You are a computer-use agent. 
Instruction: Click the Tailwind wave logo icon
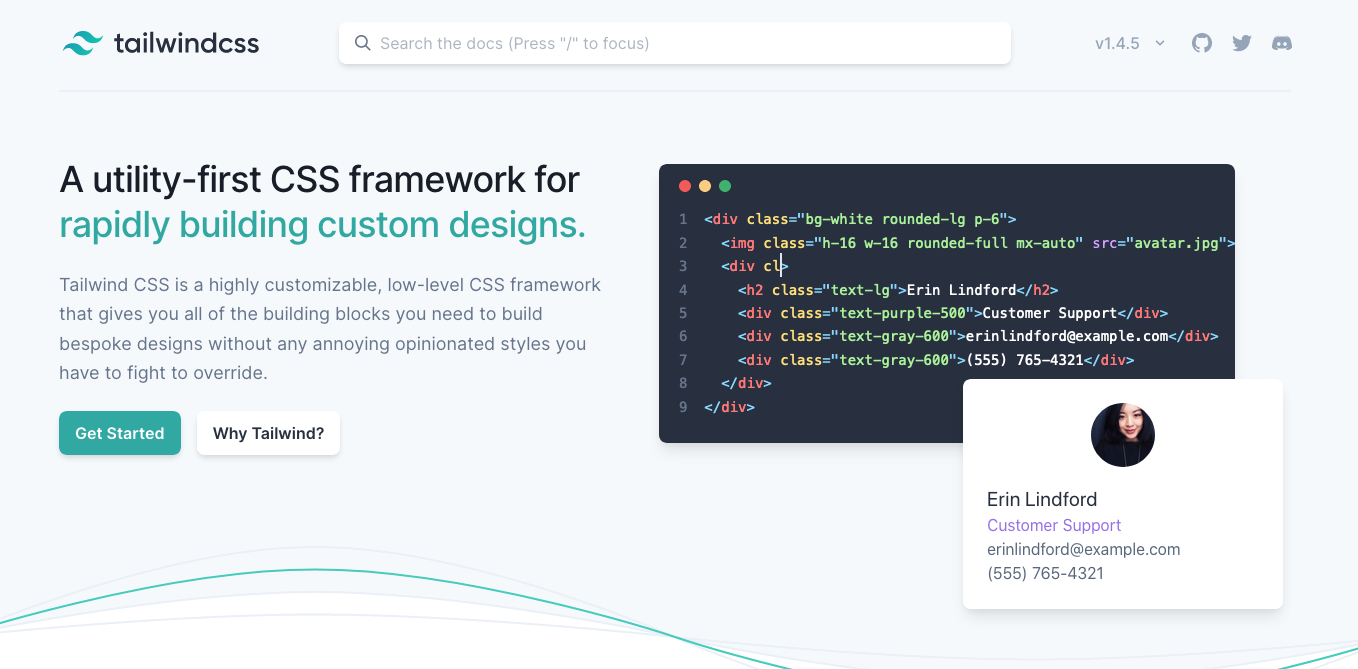tap(83, 43)
